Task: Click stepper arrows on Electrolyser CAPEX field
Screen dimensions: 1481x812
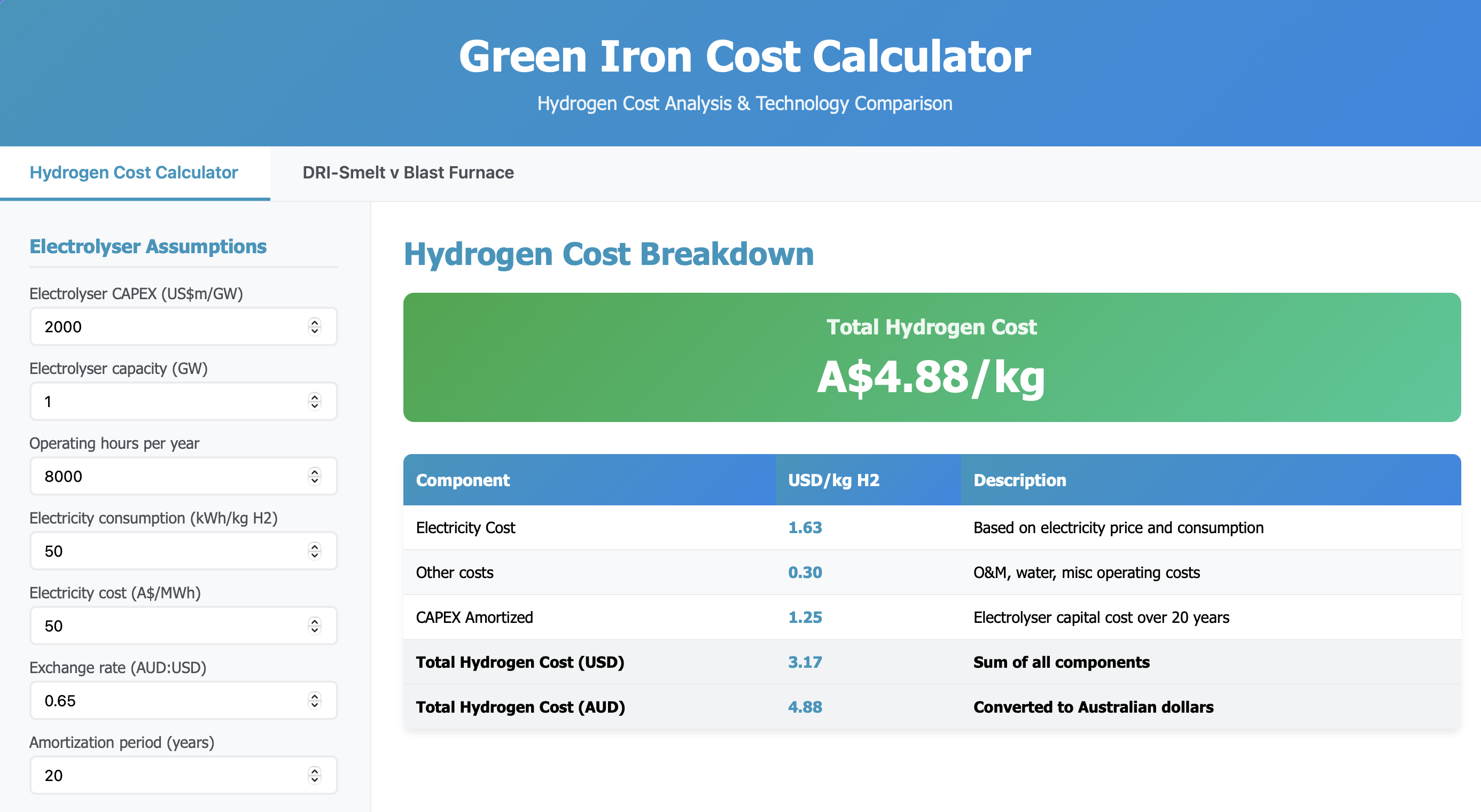Action: coord(315,326)
